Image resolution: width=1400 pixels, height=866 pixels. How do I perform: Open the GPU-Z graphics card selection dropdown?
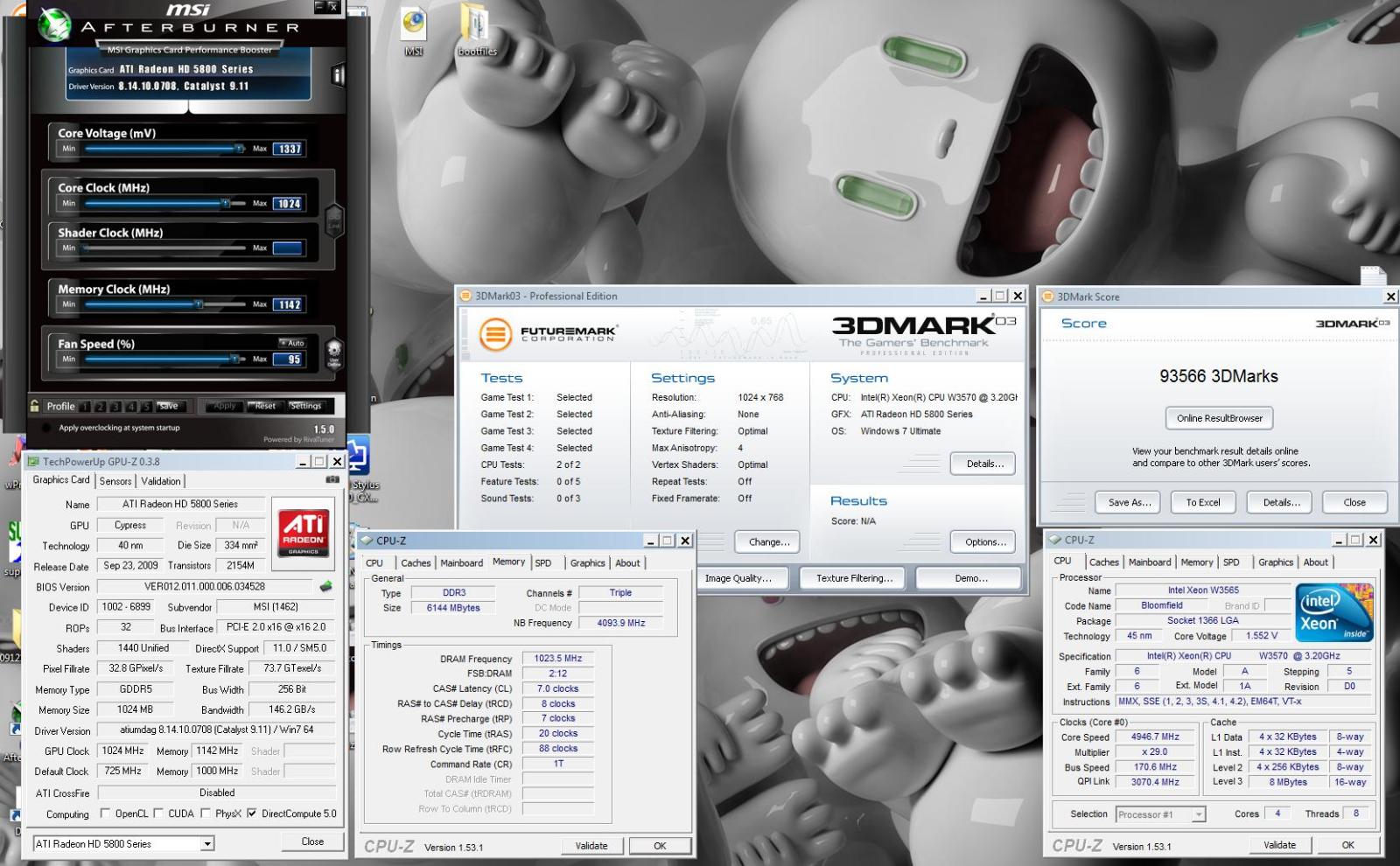[x=207, y=844]
